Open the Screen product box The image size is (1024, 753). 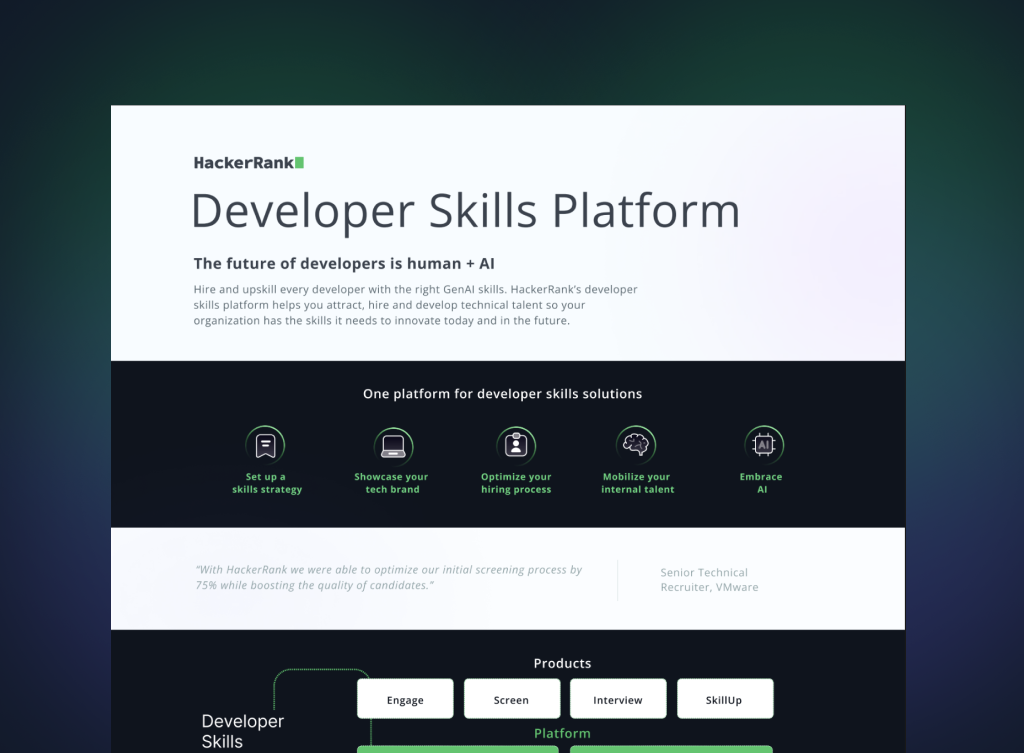pos(512,699)
